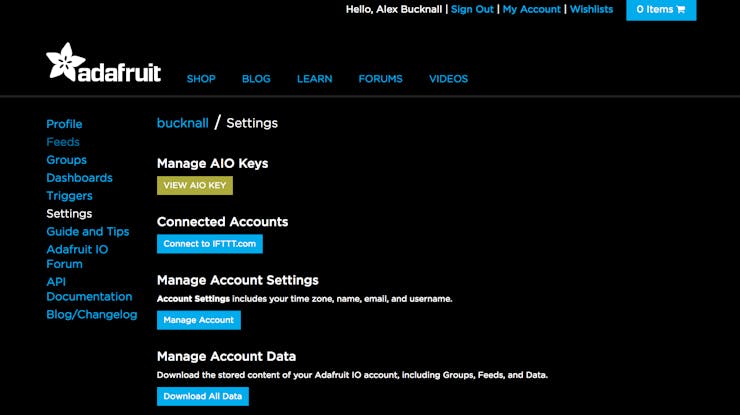Viewport: 740px width, 415px height.
Task: Select Triggers in the sidebar
Action: [x=69, y=196]
